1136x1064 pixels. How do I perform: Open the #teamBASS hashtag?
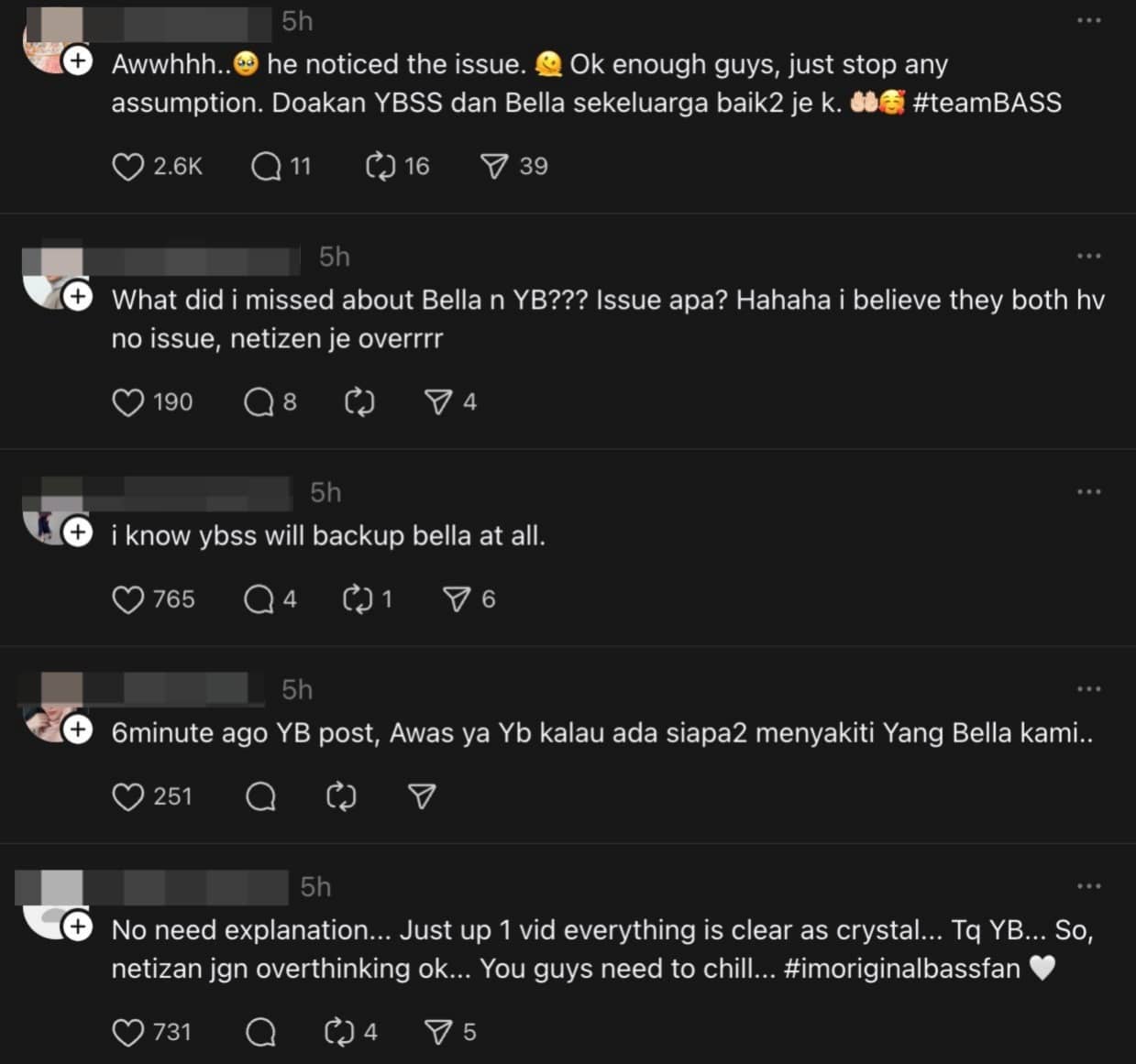987,103
